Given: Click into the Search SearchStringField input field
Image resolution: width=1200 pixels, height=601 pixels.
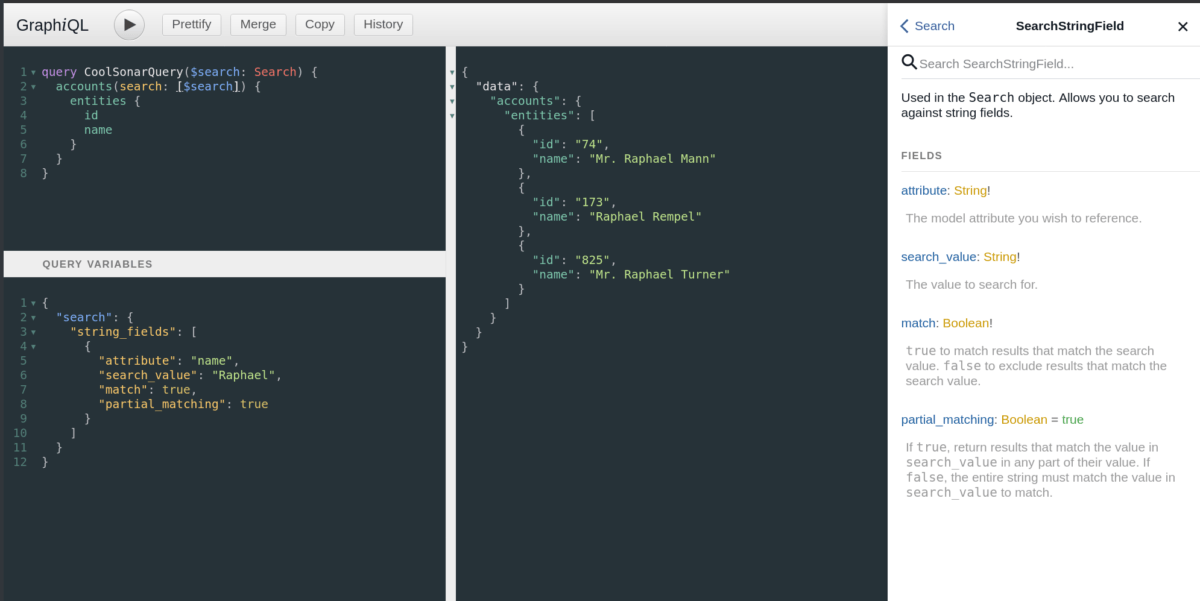Looking at the screenshot, I should tap(1010, 62).
